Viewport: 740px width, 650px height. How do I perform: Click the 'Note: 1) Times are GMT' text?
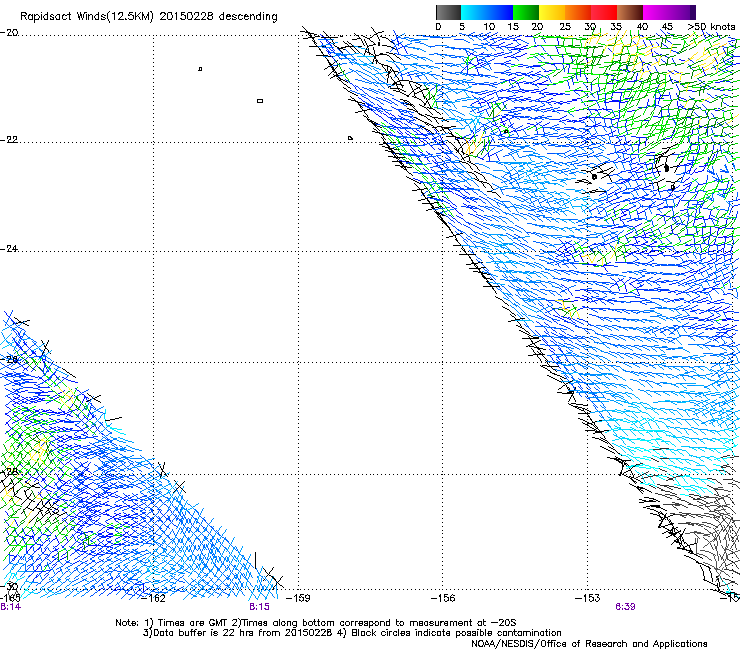pos(173,623)
